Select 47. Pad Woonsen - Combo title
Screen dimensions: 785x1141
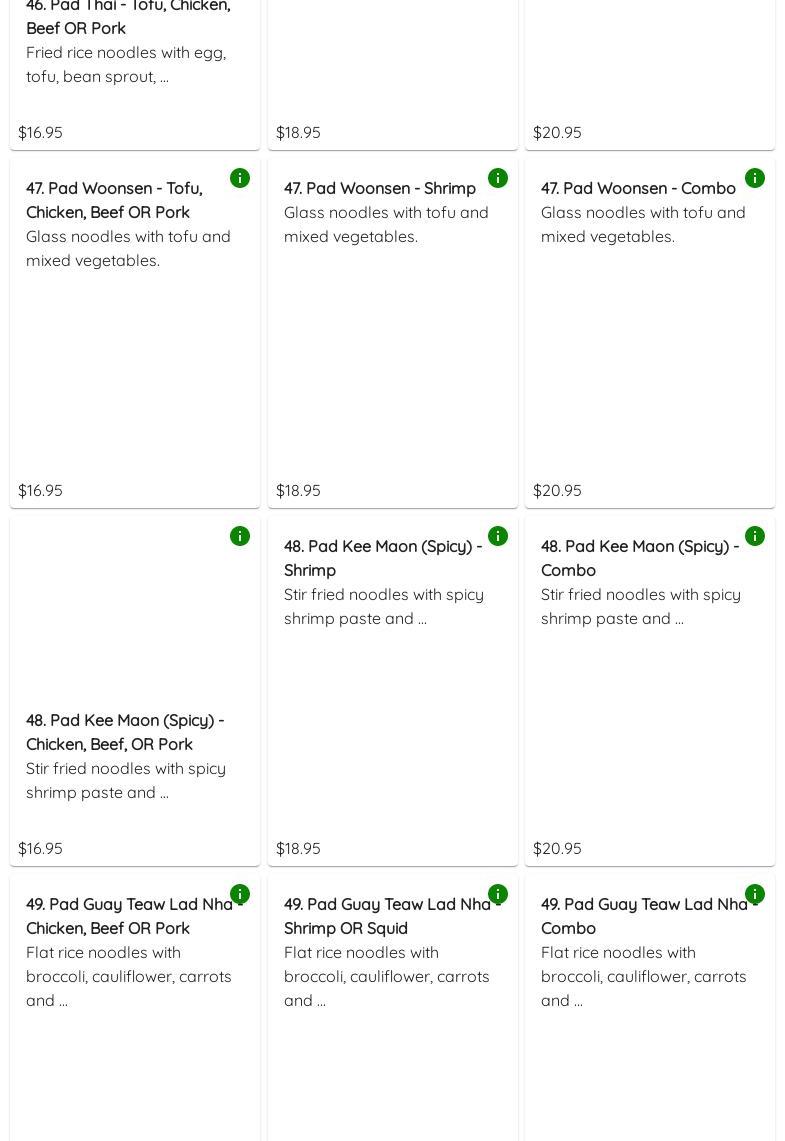(x=638, y=188)
